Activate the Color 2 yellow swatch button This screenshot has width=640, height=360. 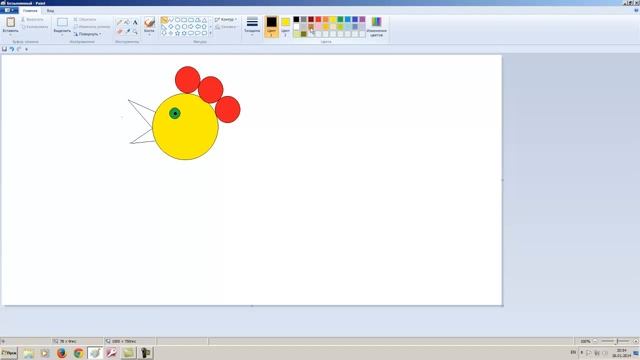point(285,26)
